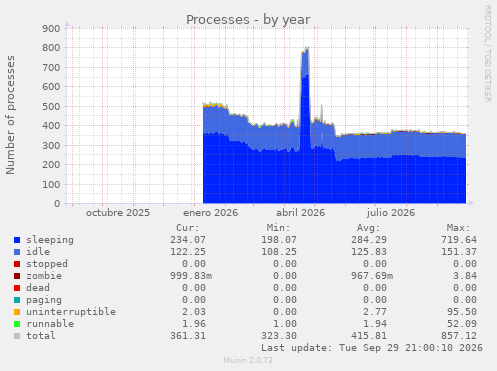Click the 'octubre 2025' x-axis label
Screen dimensions: 497x371
tap(118, 213)
